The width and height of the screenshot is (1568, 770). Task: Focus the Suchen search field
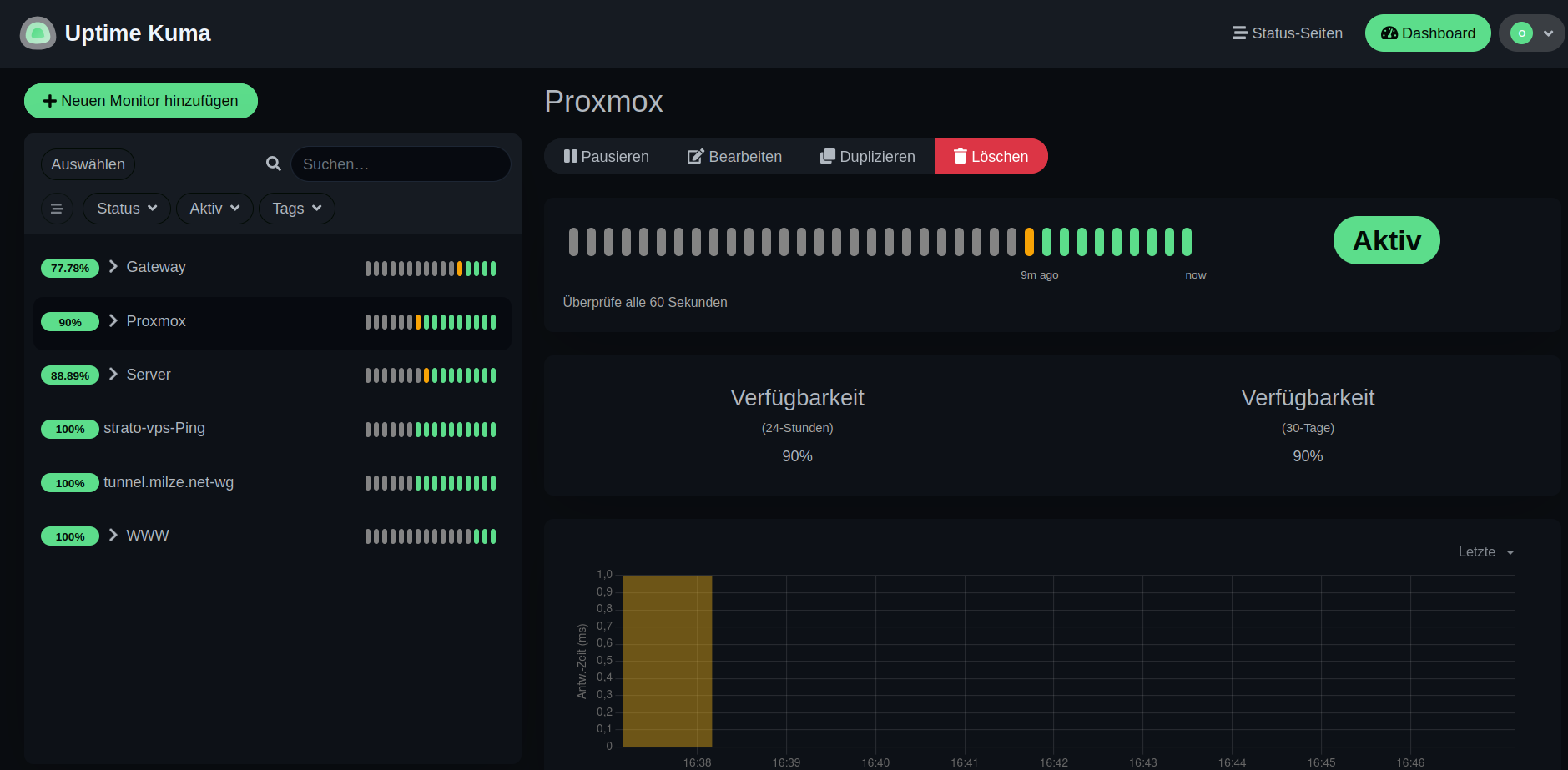point(401,164)
